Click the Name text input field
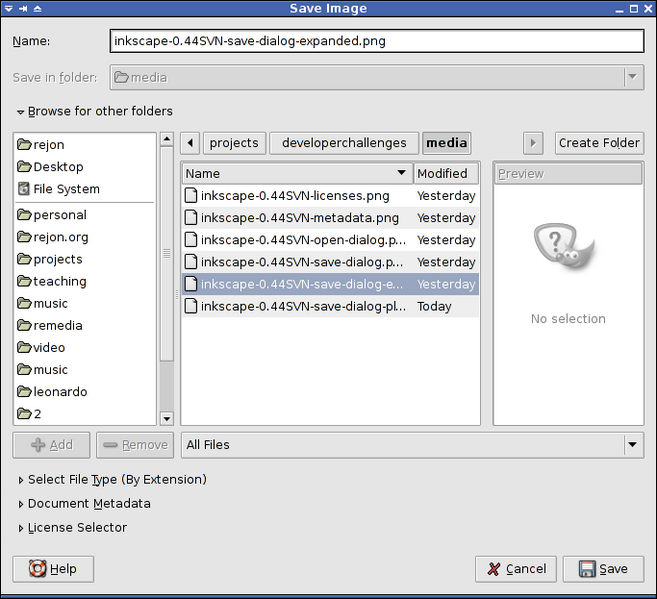This screenshot has height=599, width=657. coord(376,41)
